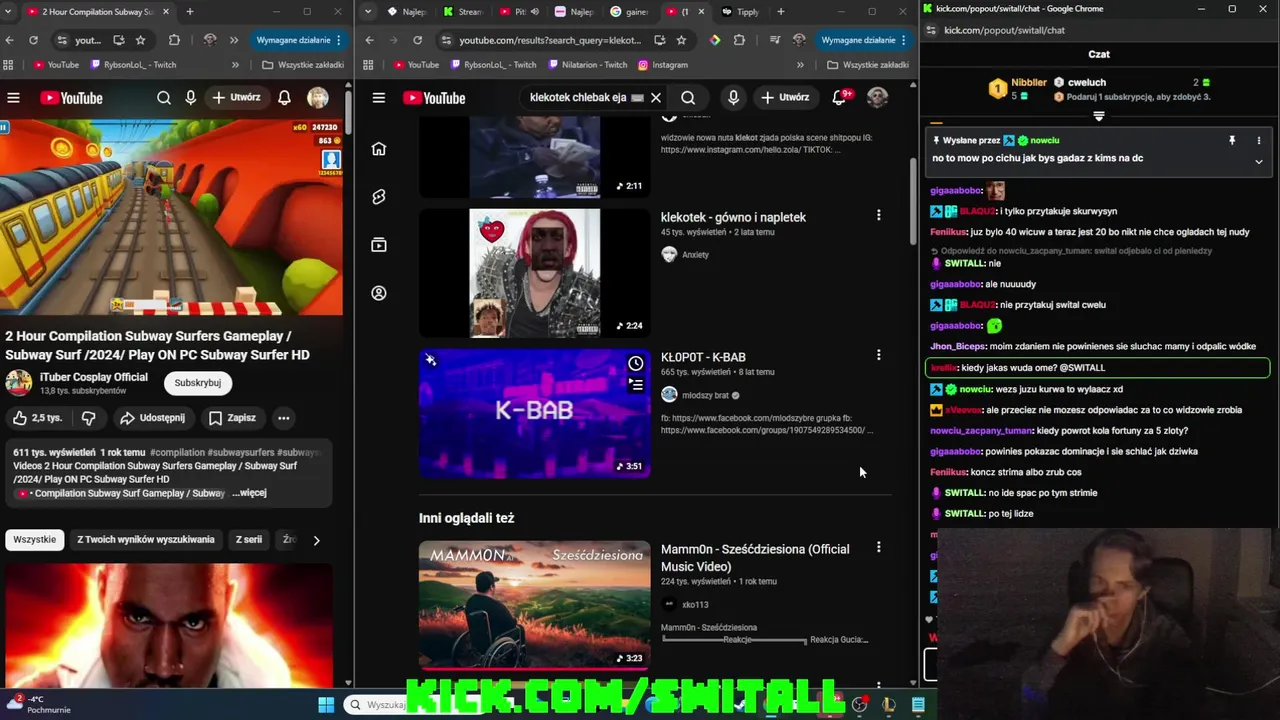Collapse the Kick chat leaderboard with the arrow icon
The width and height of the screenshot is (1280, 720).
1099,117
